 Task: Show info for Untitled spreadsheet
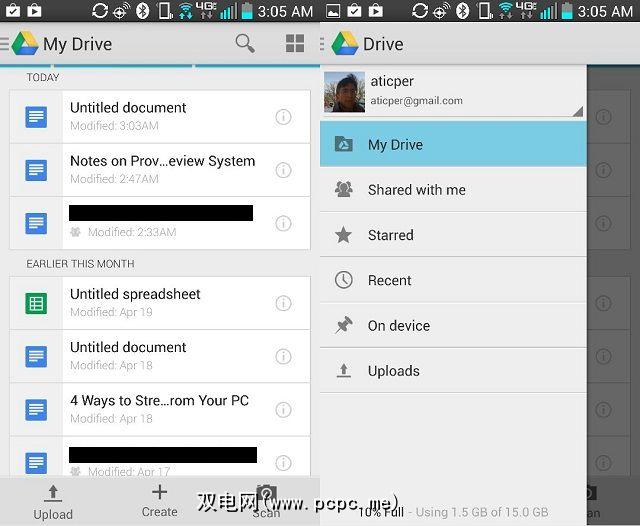tap(283, 303)
